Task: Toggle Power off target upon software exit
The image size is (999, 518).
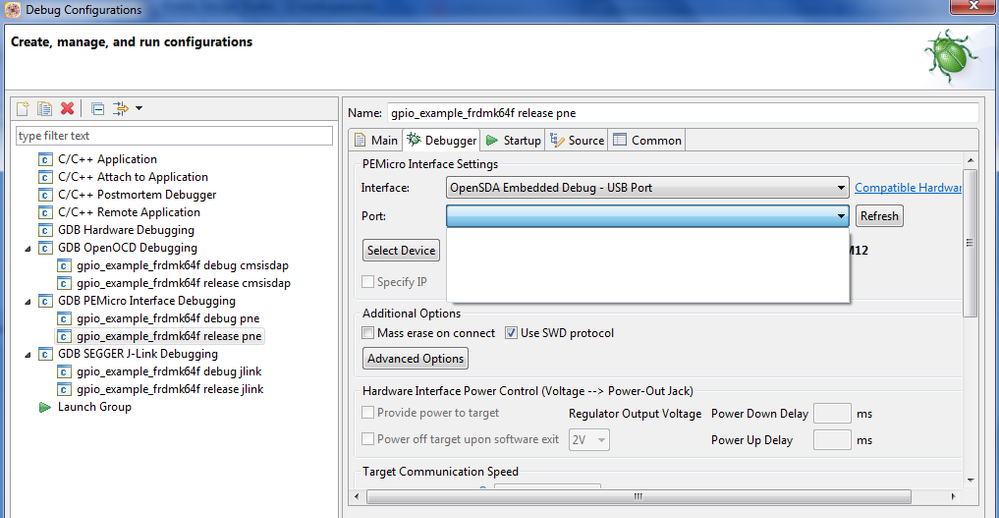Action: coord(368,439)
